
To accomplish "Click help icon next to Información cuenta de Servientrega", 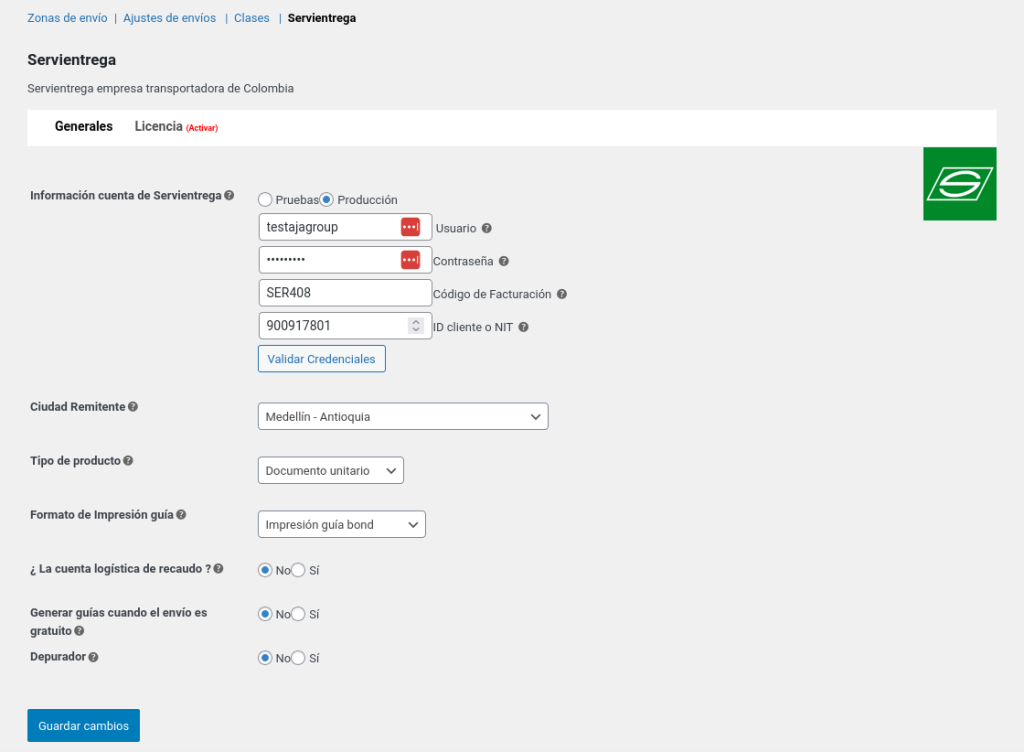I will coord(229,195).
